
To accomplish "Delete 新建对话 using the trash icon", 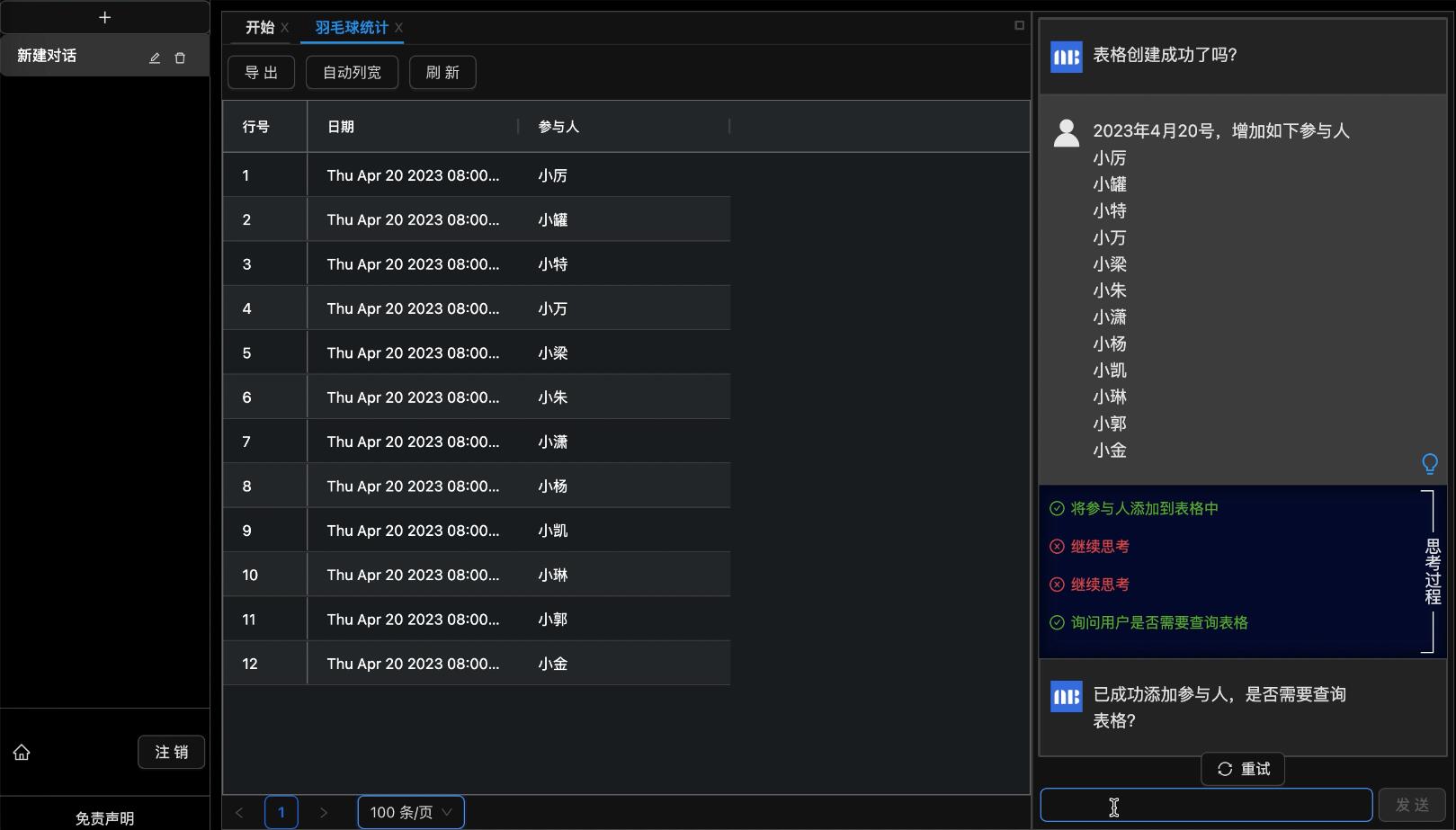I will click(x=180, y=58).
